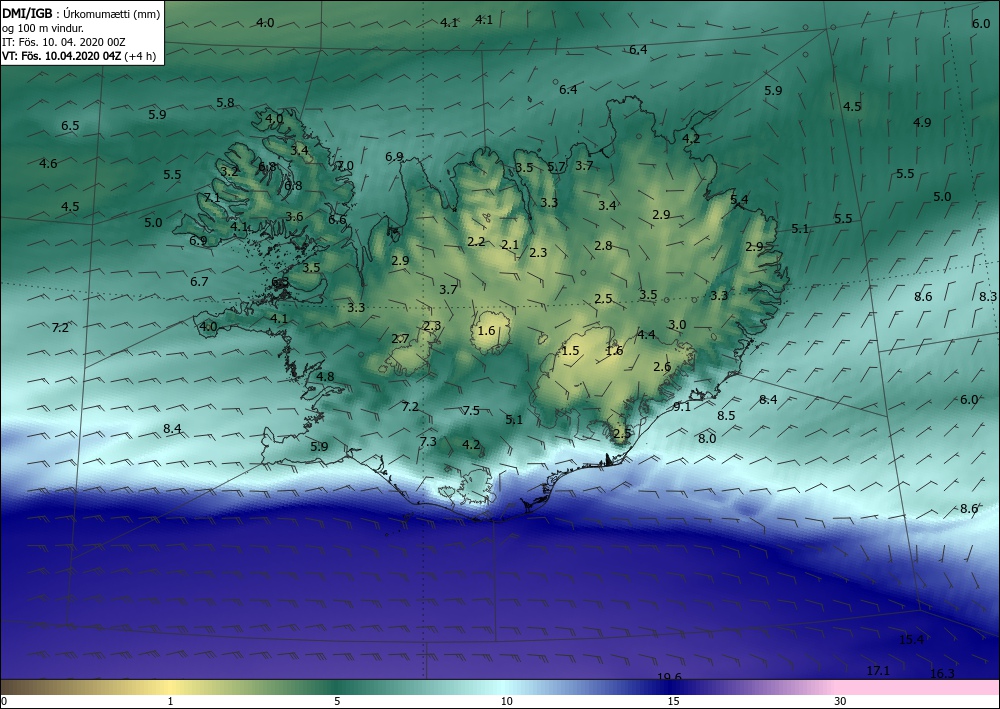Click the map value 4.6
This screenshot has height=709, width=1000.
(x=48, y=164)
